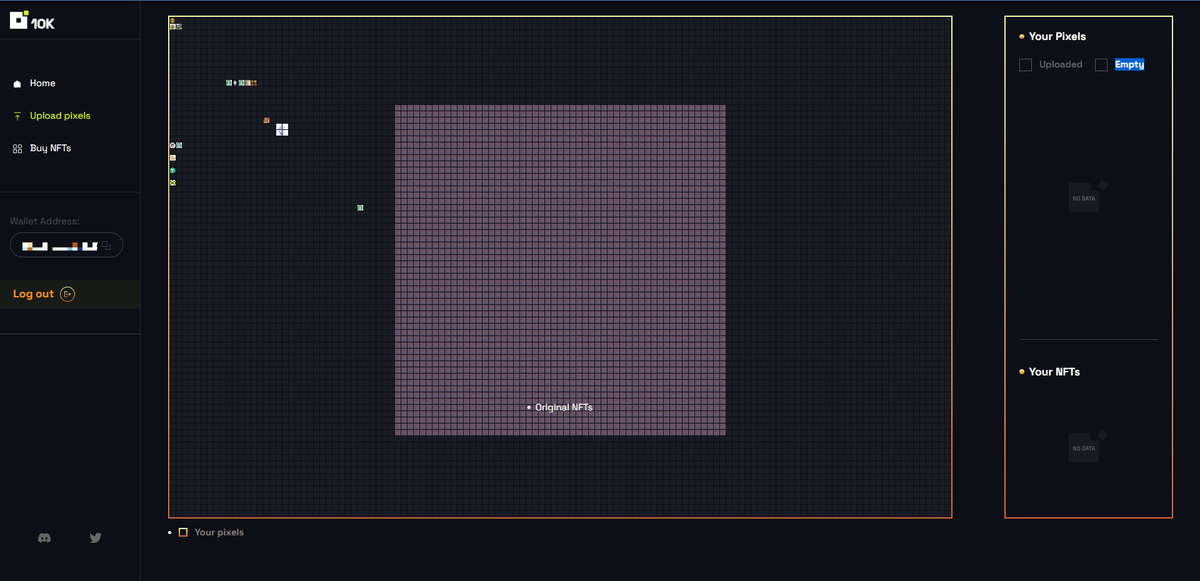Open the Buy NFTs page
This screenshot has height=581, width=1200.
41,148
